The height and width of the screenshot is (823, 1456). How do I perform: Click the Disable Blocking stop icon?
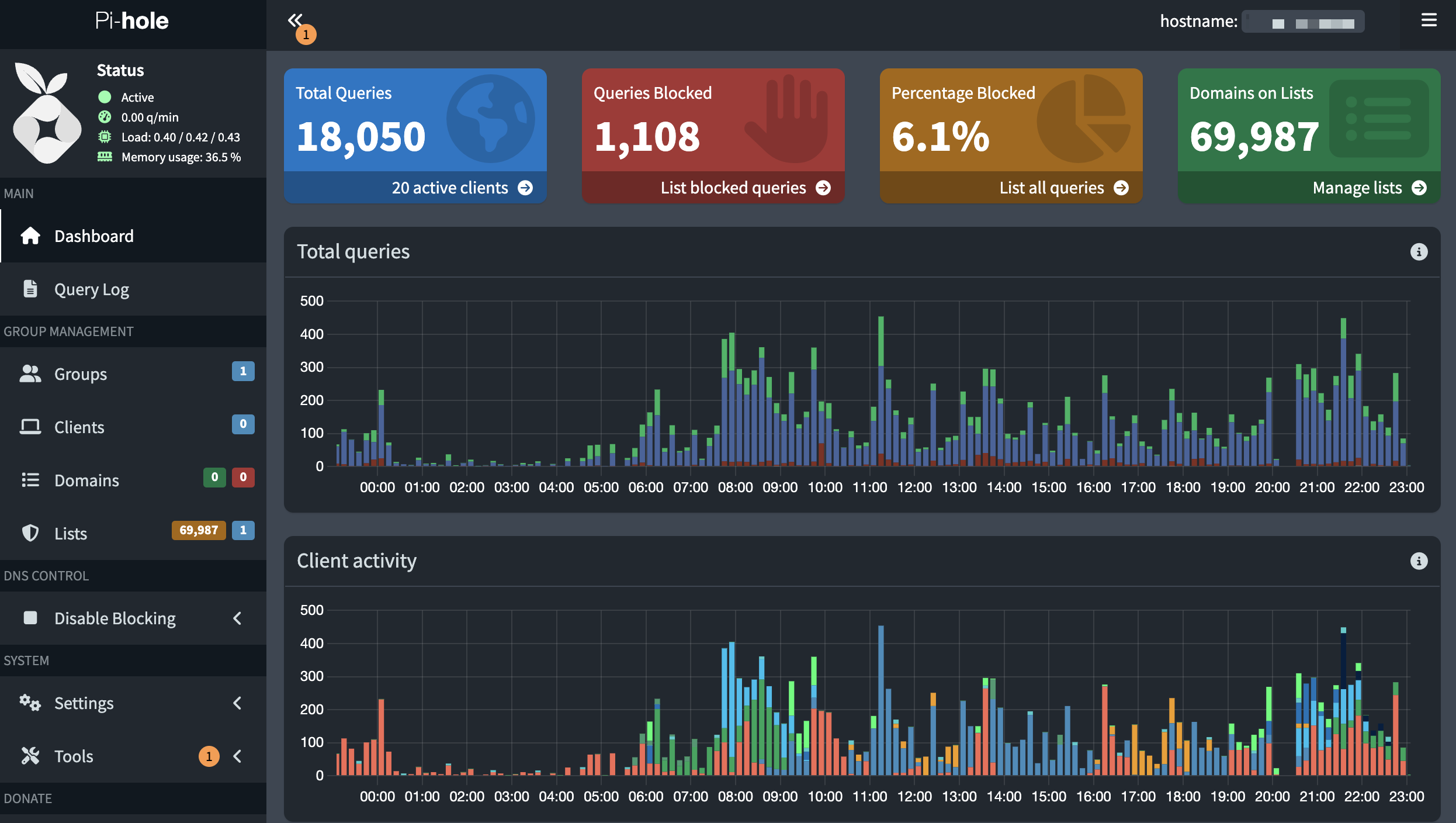[x=30, y=618]
